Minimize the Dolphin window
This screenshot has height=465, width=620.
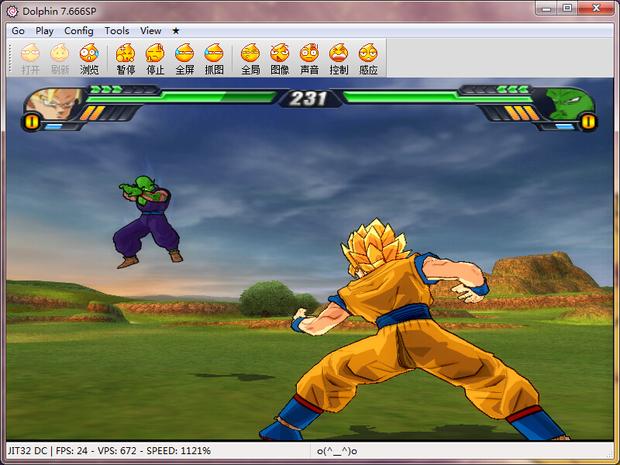point(548,9)
